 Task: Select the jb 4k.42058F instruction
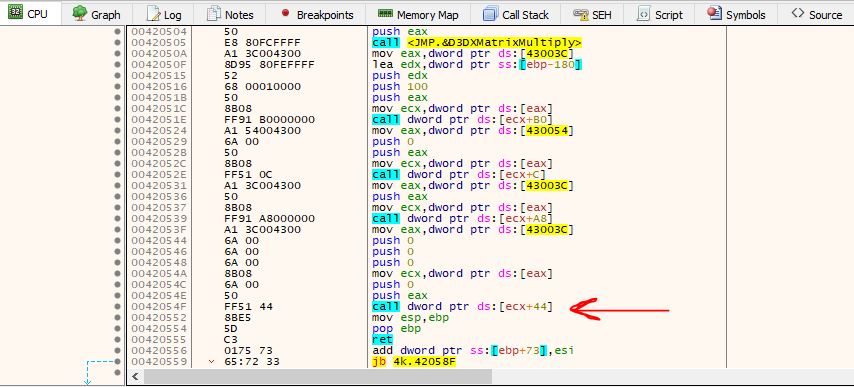pyautogui.click(x=413, y=361)
